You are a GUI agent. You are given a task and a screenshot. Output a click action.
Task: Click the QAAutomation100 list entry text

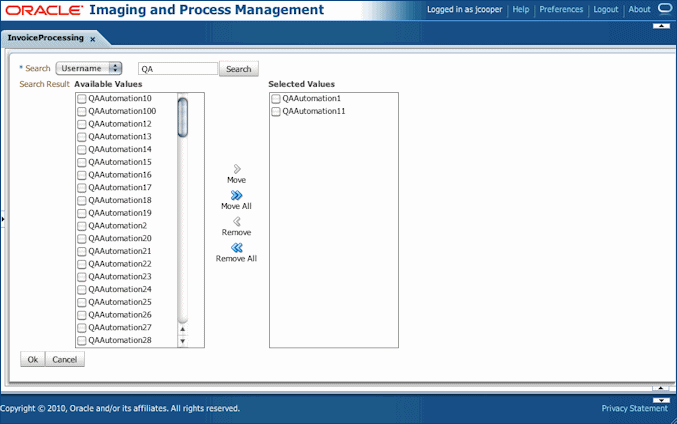(122, 111)
